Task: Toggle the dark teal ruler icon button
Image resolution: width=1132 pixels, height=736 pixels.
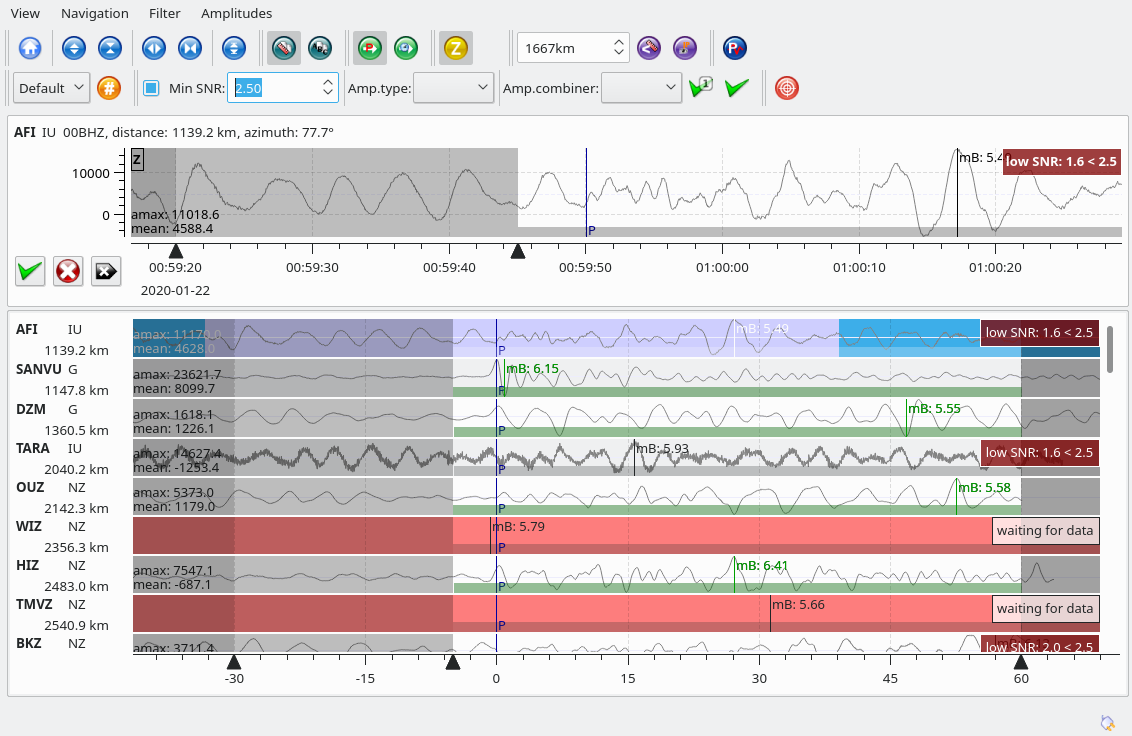Action: [x=284, y=47]
